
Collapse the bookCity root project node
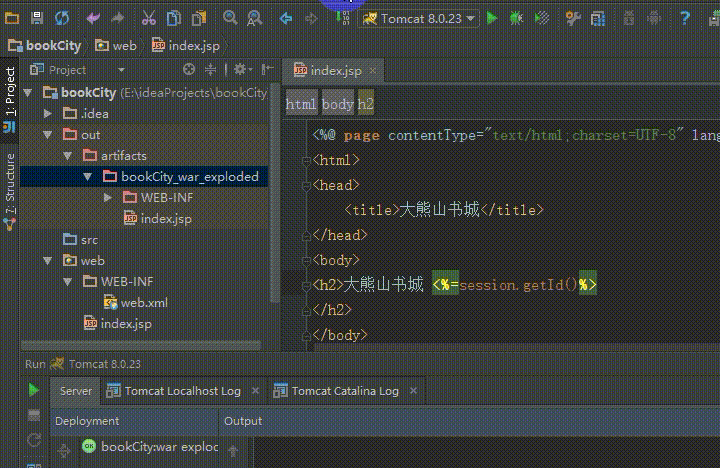(x=28, y=93)
